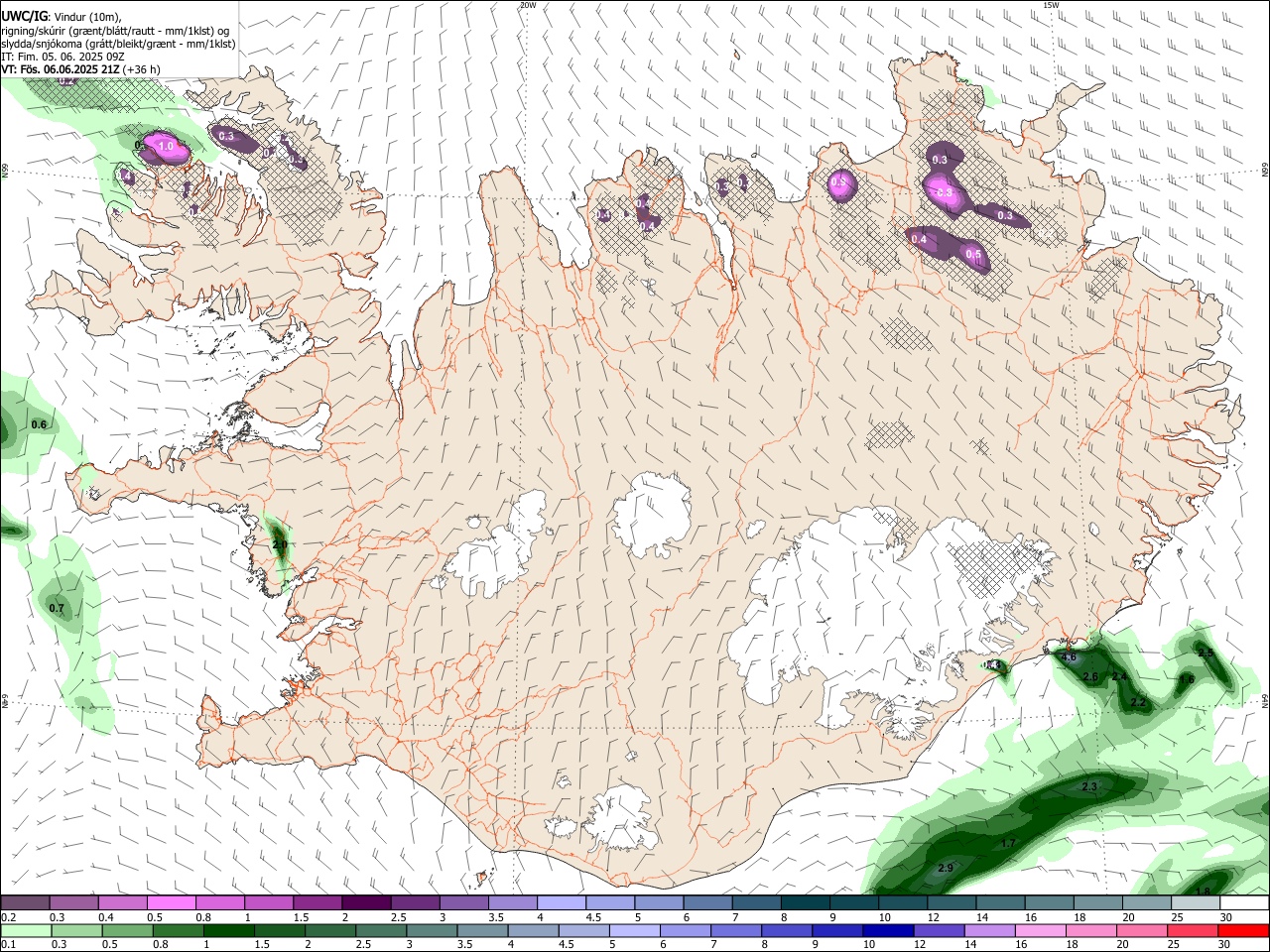Click rain legend swatch between 0.1 and 0.3
Viewport: 1270px width, 952px height.
pos(25,930)
